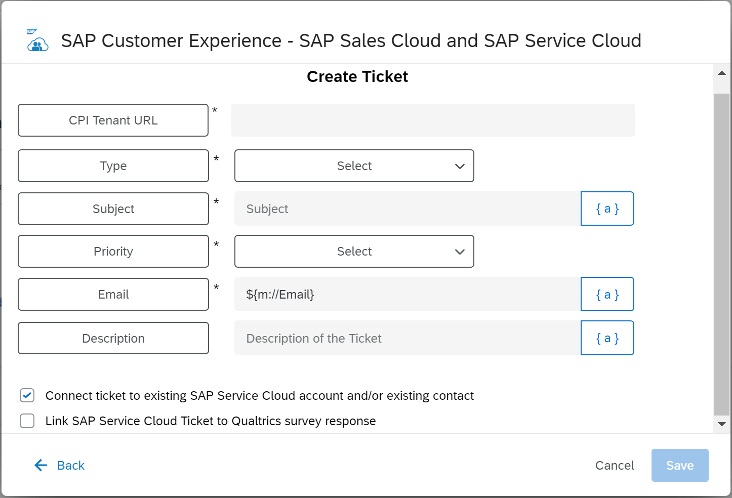Click the Save button
This screenshot has width=732, height=498.
coord(680,465)
